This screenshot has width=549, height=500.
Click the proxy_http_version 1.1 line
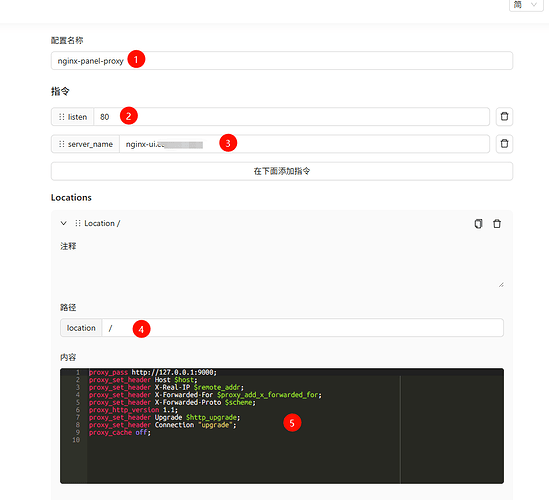click(x=133, y=410)
